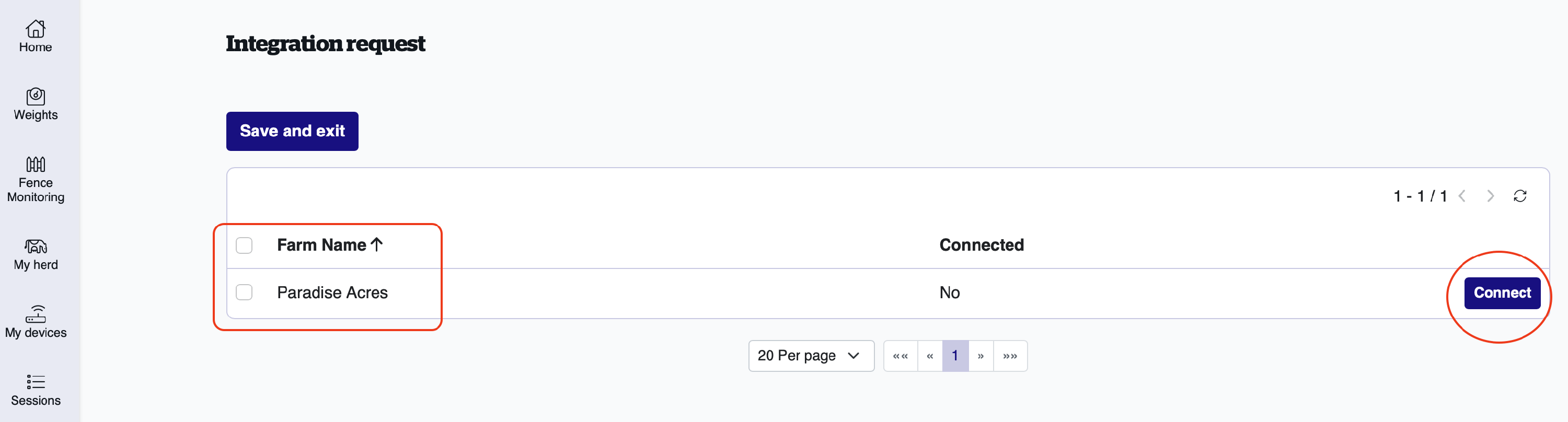1568x422 pixels.
Task: Open the Weights scale icon
Action: tap(36, 96)
